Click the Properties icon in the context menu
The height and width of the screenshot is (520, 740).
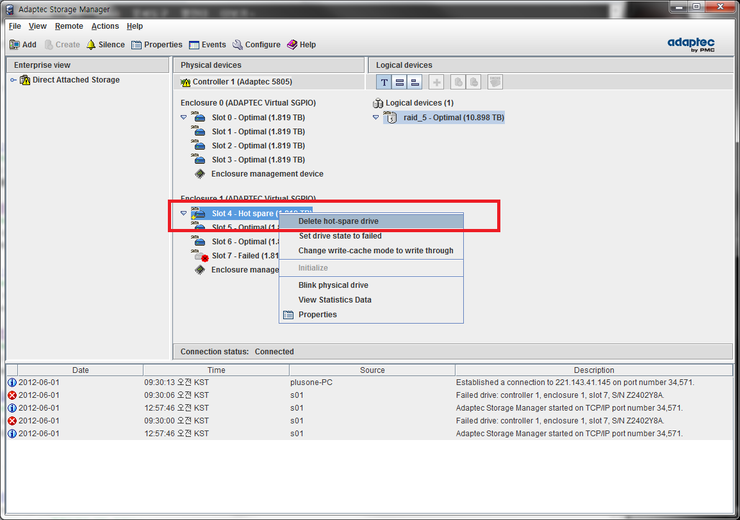click(x=288, y=315)
